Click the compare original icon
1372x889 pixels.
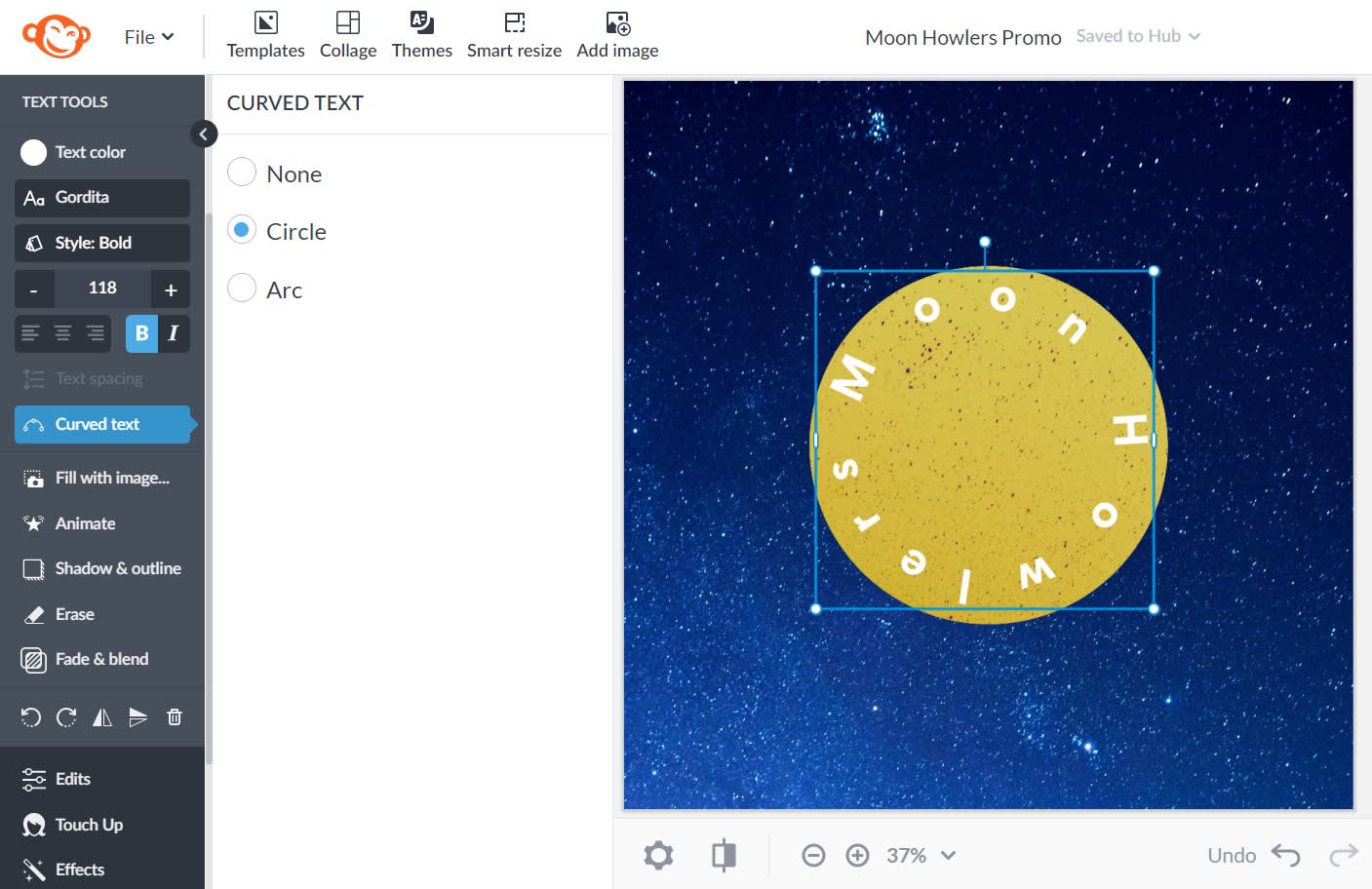click(724, 856)
